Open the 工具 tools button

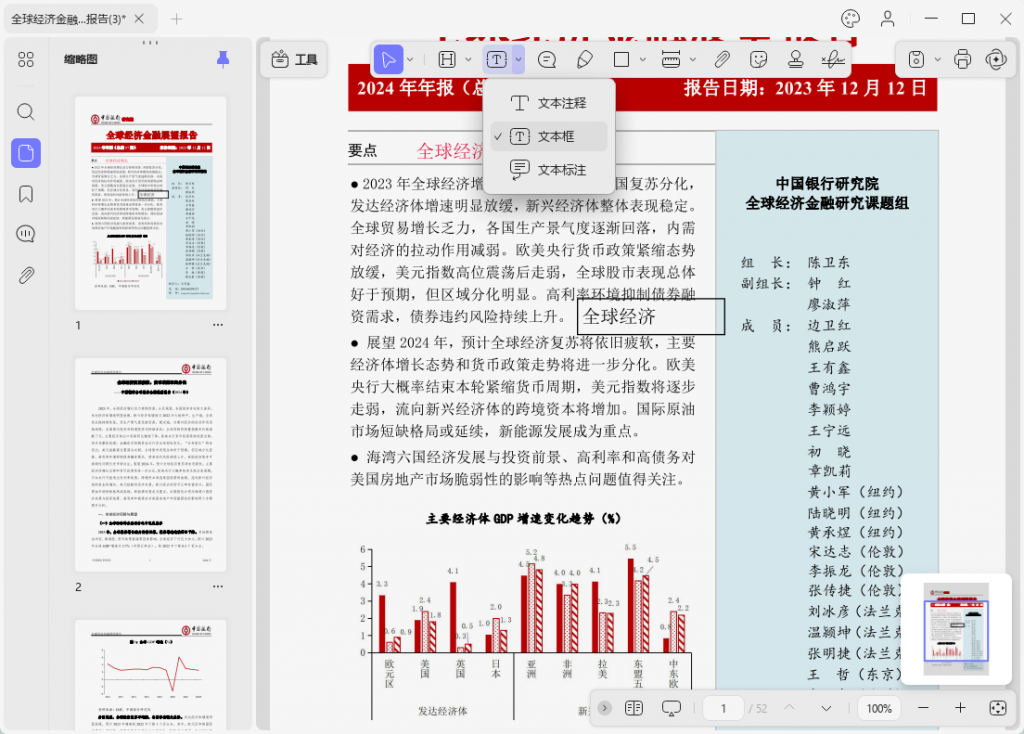coord(294,60)
